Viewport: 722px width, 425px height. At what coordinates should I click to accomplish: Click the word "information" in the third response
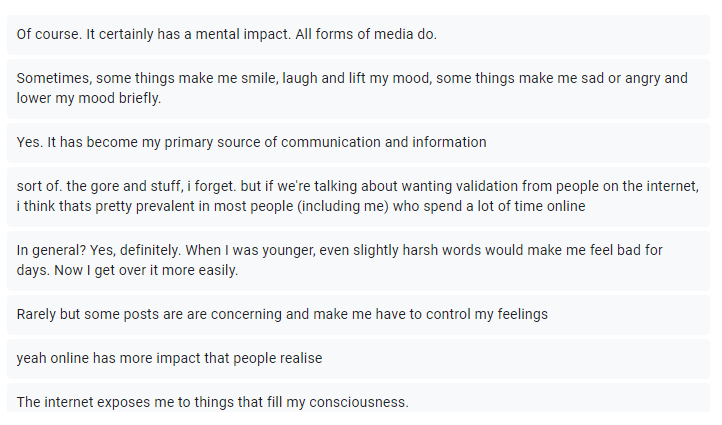[449, 142]
